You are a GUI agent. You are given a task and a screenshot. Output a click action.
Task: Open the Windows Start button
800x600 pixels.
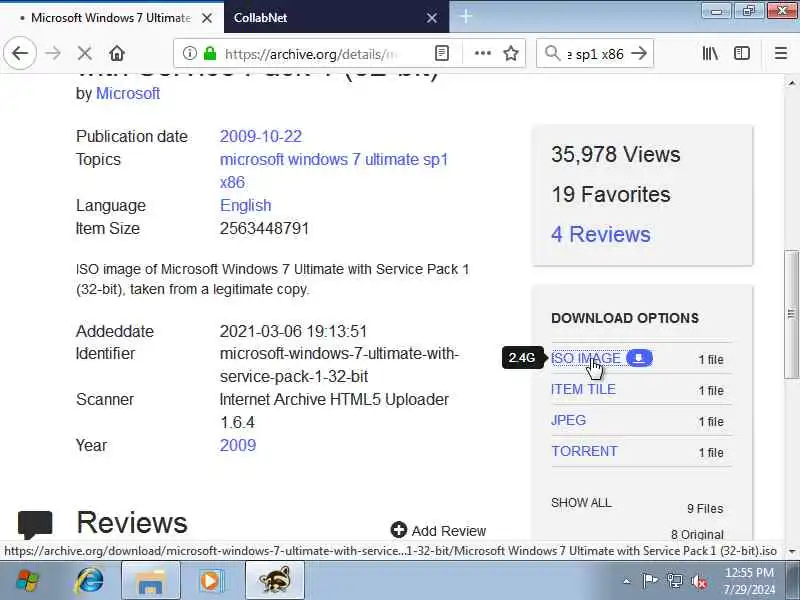27,580
